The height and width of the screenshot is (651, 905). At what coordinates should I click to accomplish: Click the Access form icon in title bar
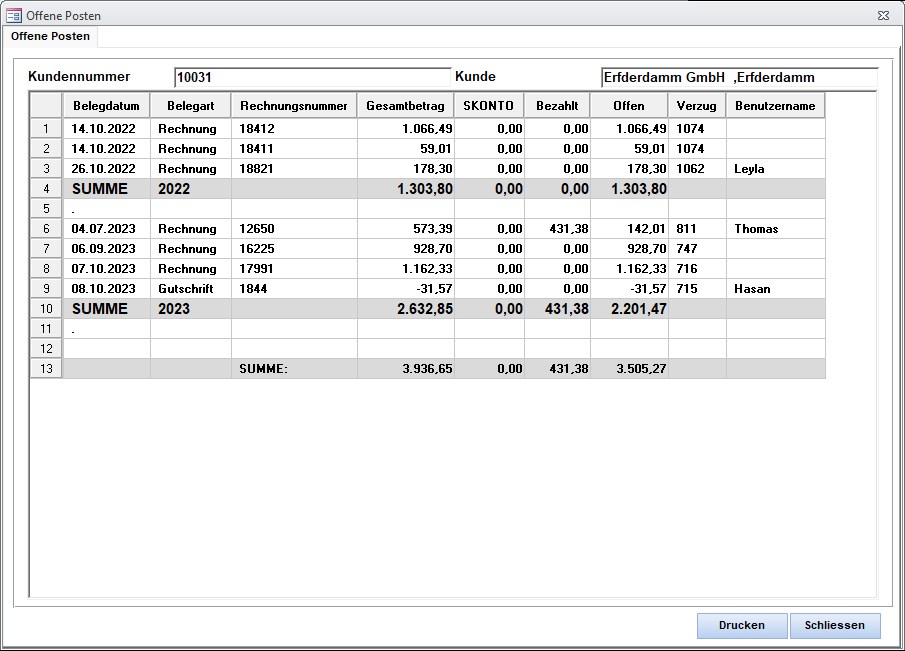14,16
